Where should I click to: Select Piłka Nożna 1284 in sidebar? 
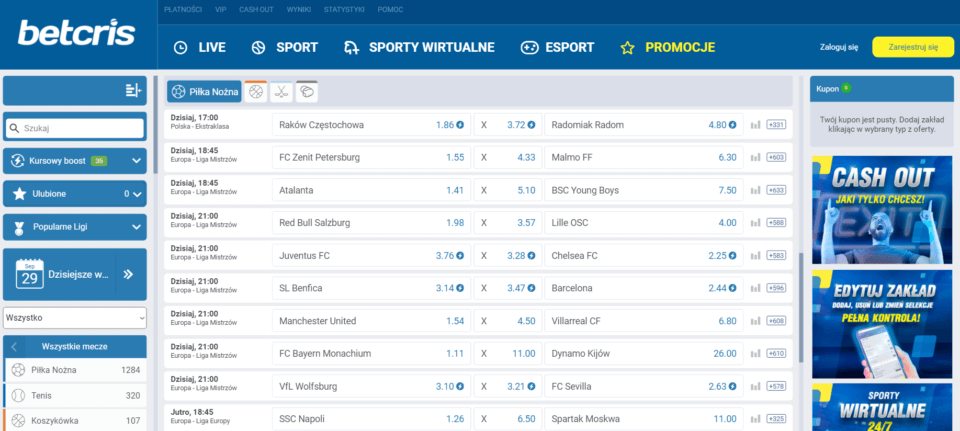coord(75,370)
